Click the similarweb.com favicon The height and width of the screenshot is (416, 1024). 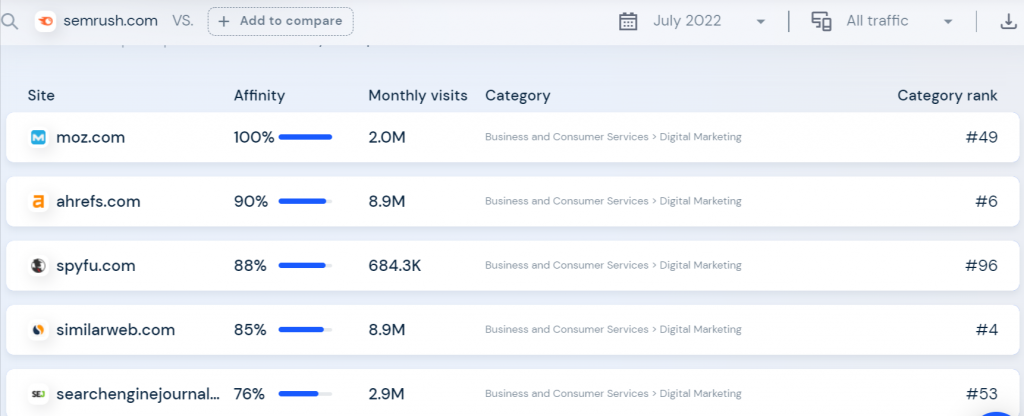pyautogui.click(x=39, y=330)
